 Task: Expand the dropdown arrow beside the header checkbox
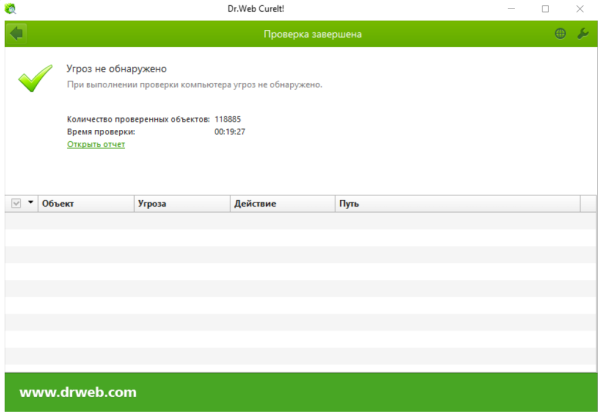[31, 202]
